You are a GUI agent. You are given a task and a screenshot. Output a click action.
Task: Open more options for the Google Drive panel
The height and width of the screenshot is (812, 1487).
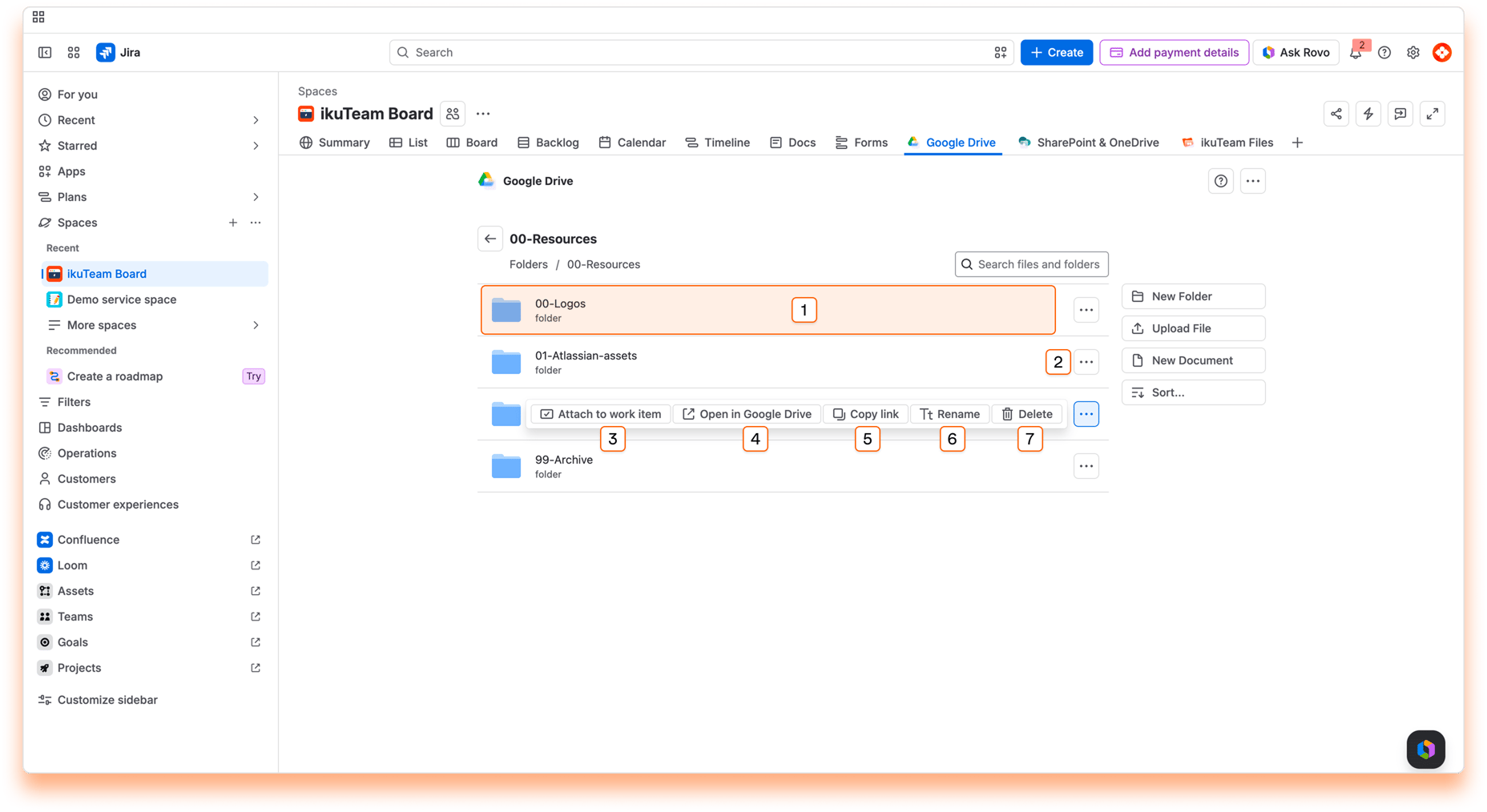click(x=1253, y=181)
